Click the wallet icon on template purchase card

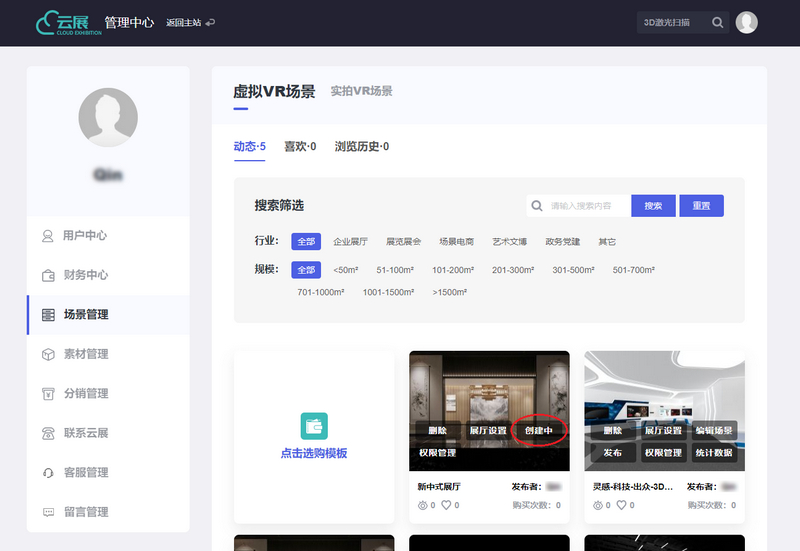click(x=314, y=426)
